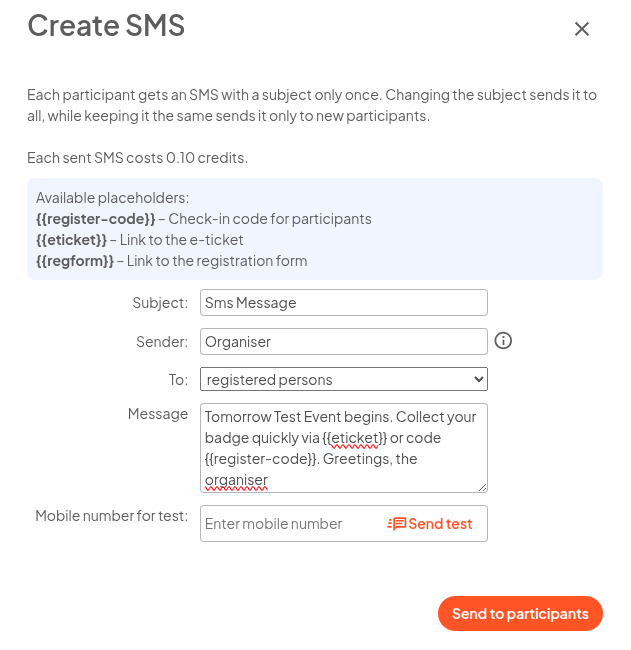This screenshot has height=650, width=631.
Task: Select the {{regform}} placeholder in the hint box
Action: coord(75,261)
